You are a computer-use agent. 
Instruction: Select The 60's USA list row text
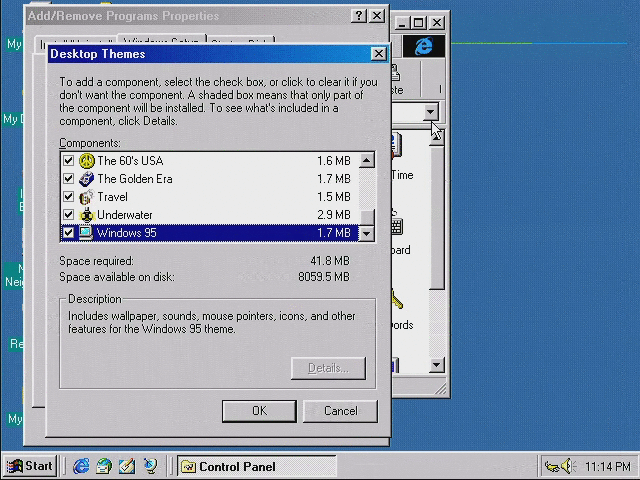pyautogui.click(x=130, y=161)
